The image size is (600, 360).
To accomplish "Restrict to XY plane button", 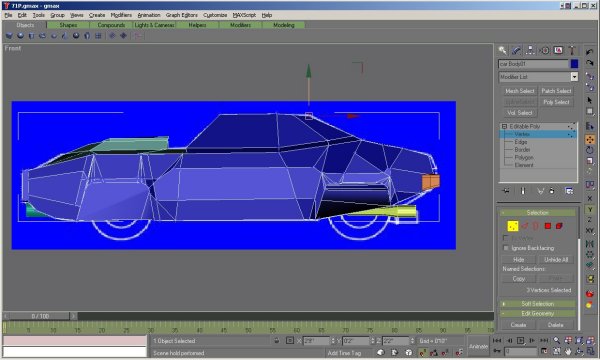I will click(x=590, y=231).
